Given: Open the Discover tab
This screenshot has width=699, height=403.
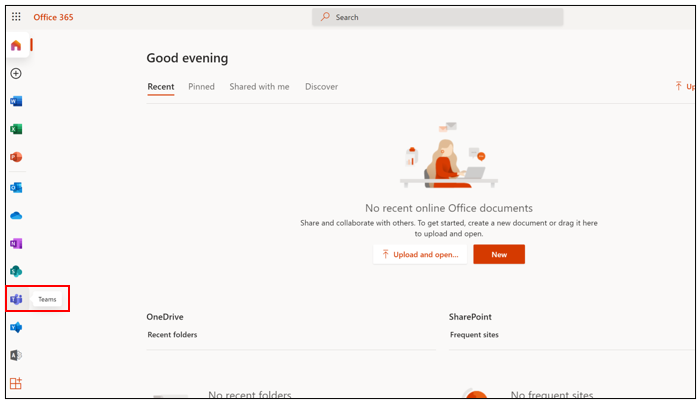Looking at the screenshot, I should coord(321,87).
